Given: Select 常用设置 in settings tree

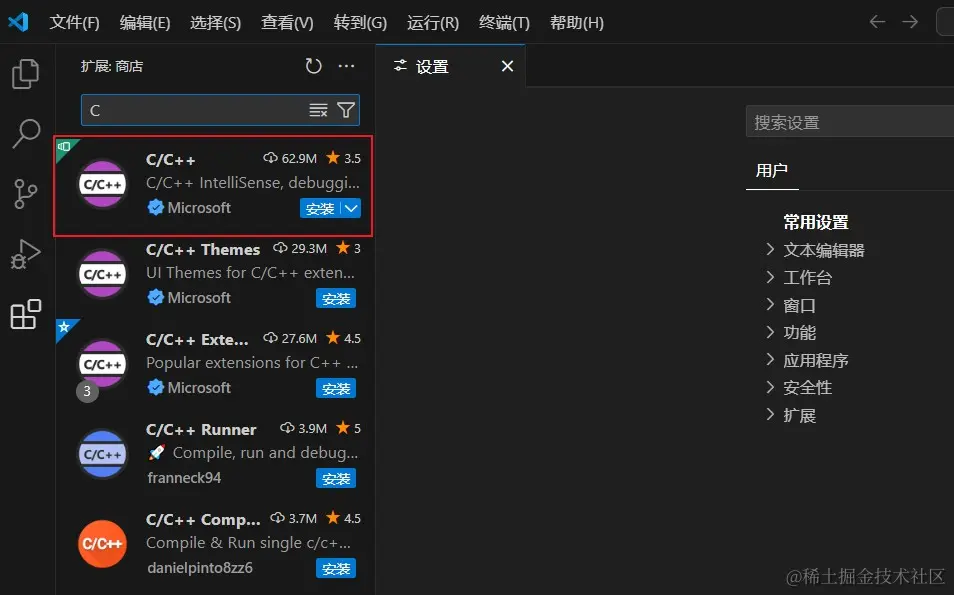Looking at the screenshot, I should point(815,222).
